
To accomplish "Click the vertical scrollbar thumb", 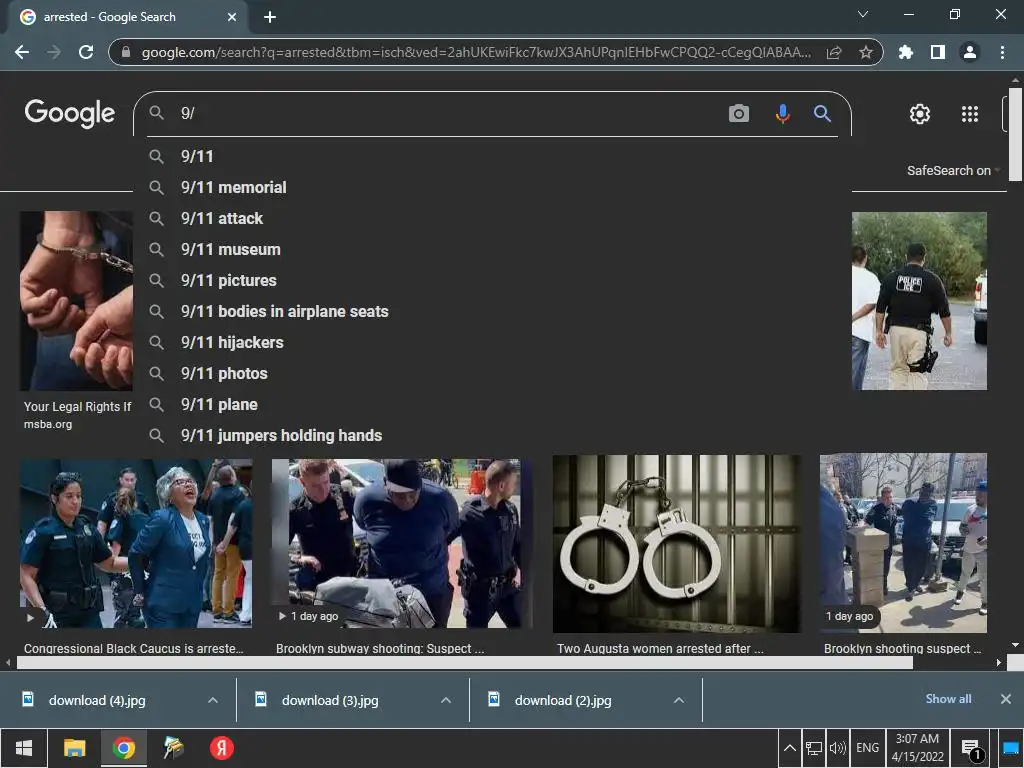I will [1015, 134].
